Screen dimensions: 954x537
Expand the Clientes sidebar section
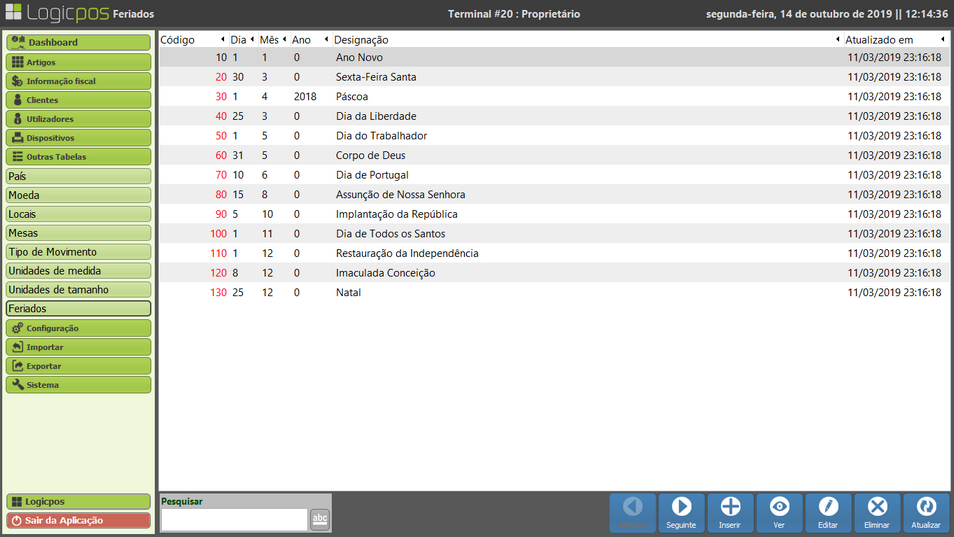point(78,100)
